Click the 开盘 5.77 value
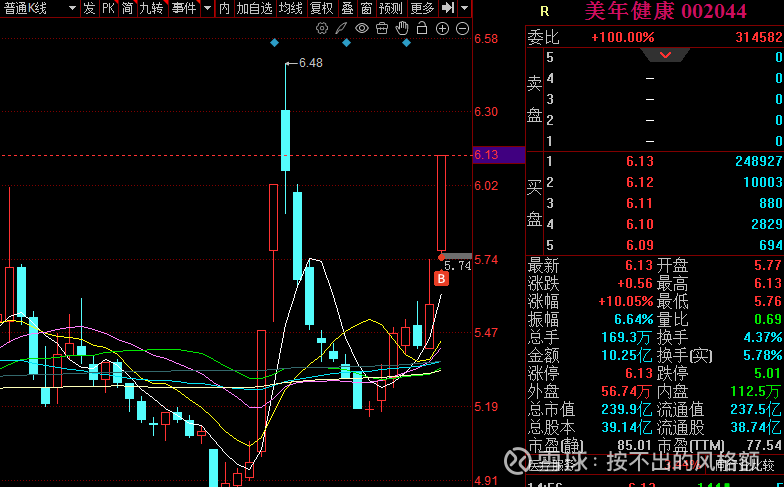 click(768, 265)
